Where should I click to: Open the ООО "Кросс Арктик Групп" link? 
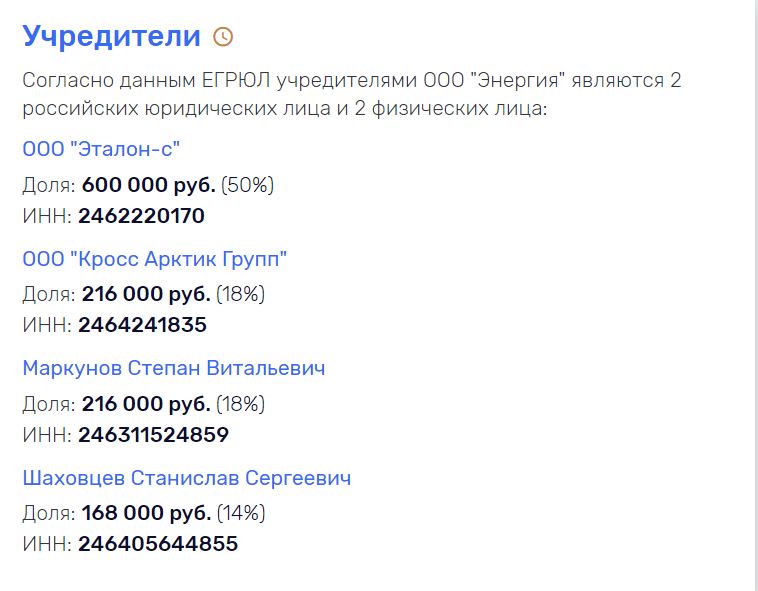point(155,259)
